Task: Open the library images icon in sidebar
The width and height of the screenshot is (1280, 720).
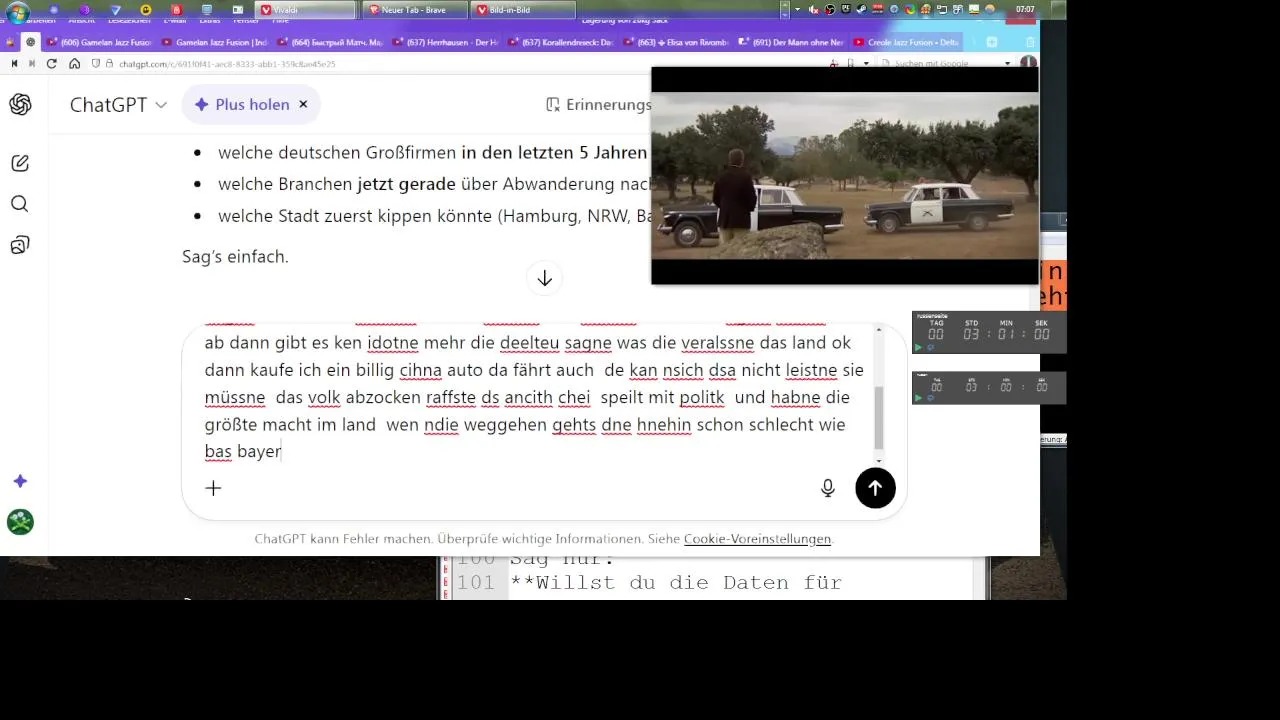Action: (20, 245)
